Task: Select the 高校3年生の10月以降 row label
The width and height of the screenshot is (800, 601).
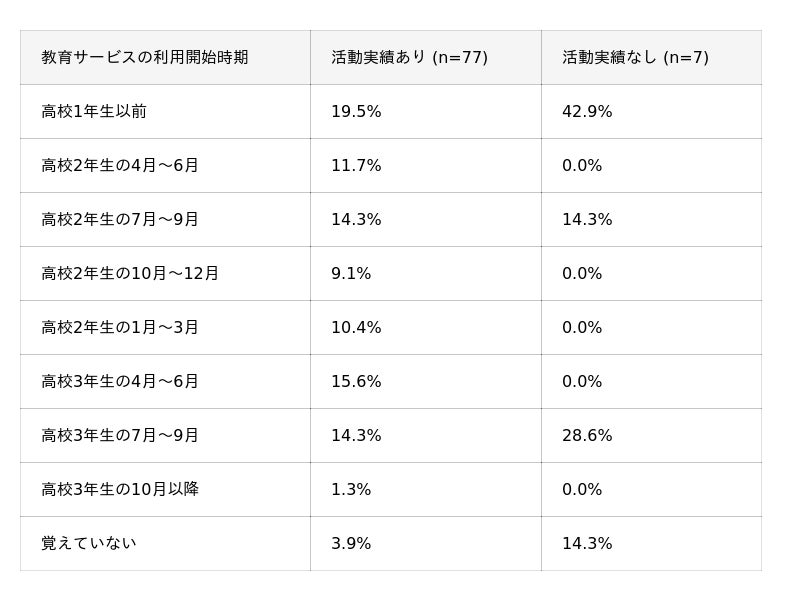Action: (120, 490)
